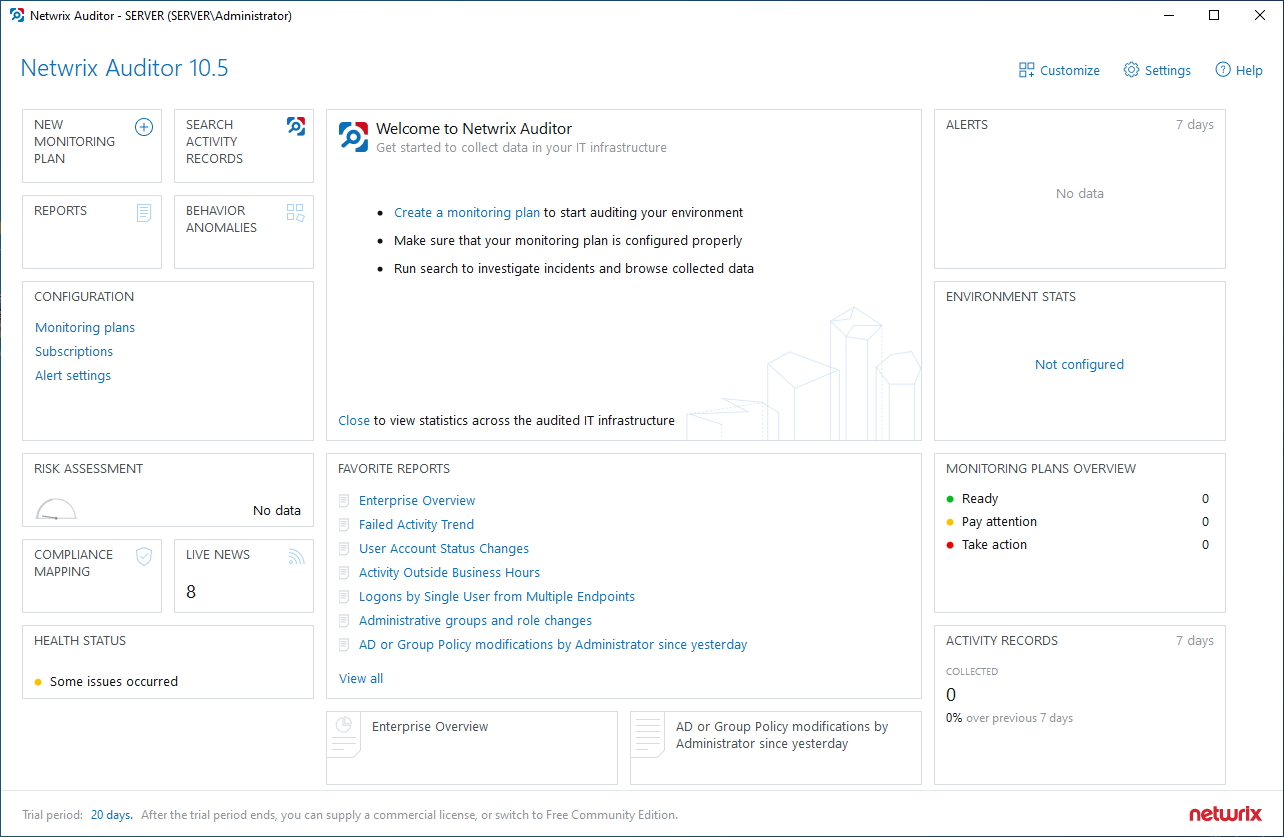Select the Customize option in header

(x=1059, y=70)
